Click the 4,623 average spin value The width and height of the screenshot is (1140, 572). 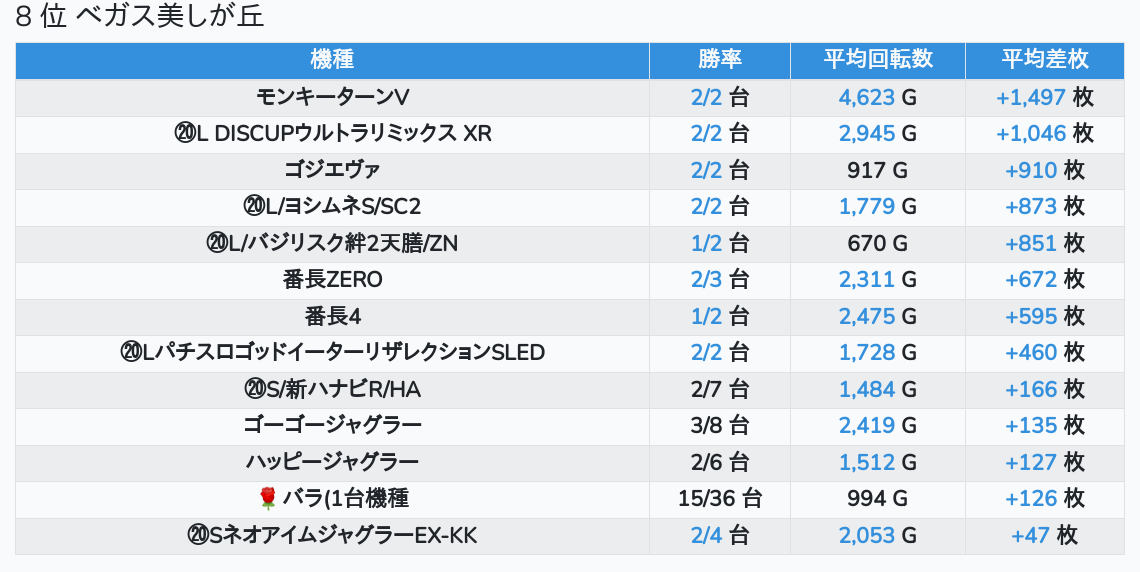(x=867, y=97)
